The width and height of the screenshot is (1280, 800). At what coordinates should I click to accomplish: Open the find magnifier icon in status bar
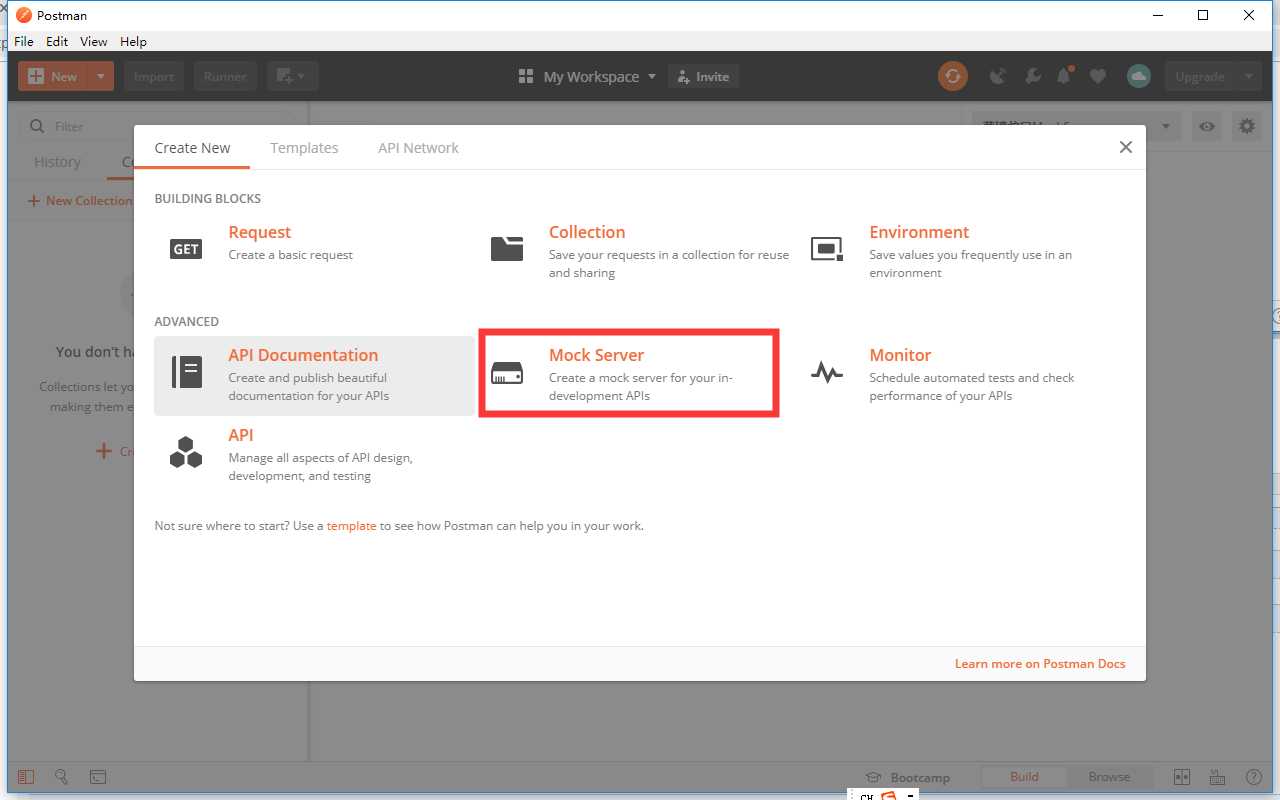[61, 776]
